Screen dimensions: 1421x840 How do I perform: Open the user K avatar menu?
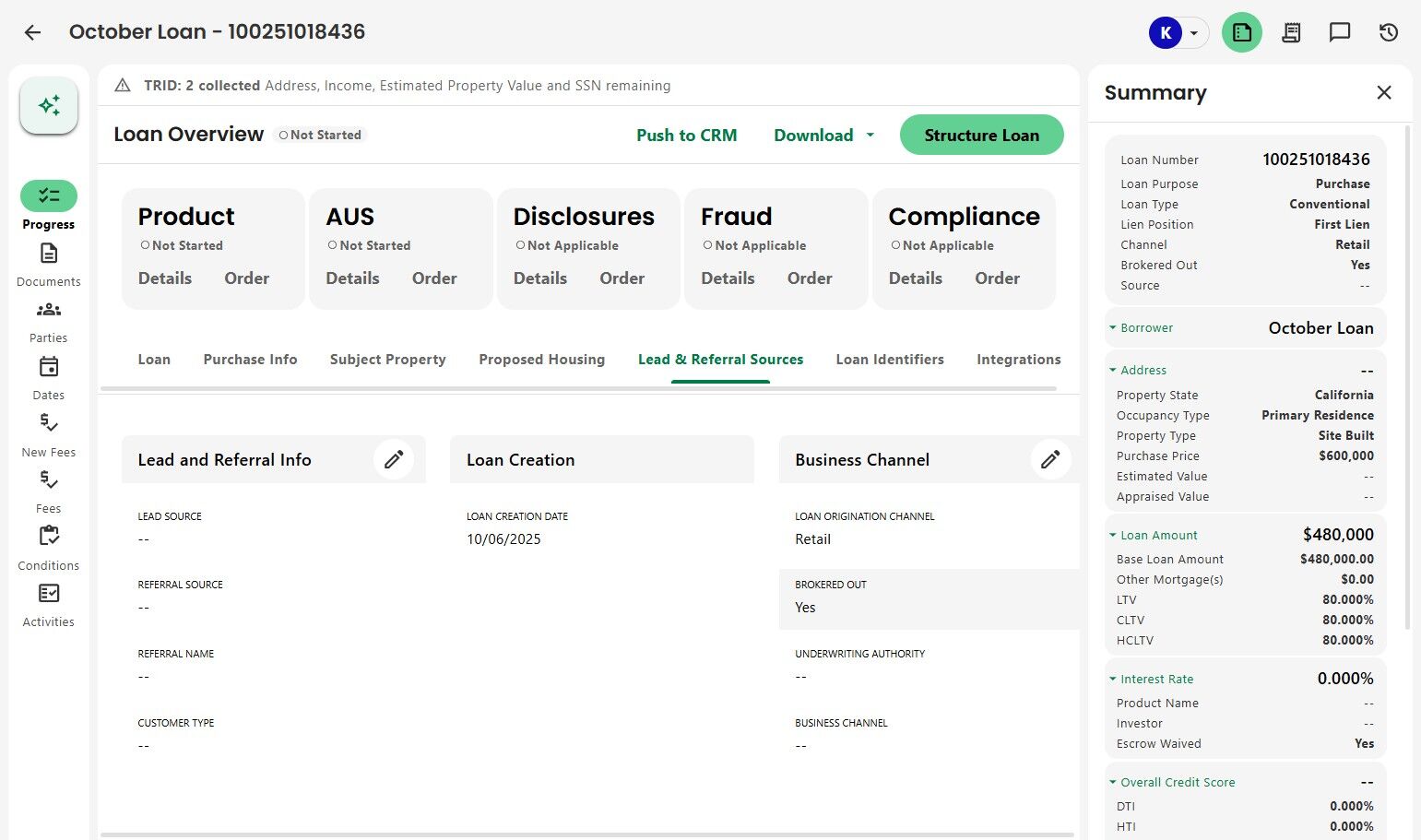click(1178, 33)
